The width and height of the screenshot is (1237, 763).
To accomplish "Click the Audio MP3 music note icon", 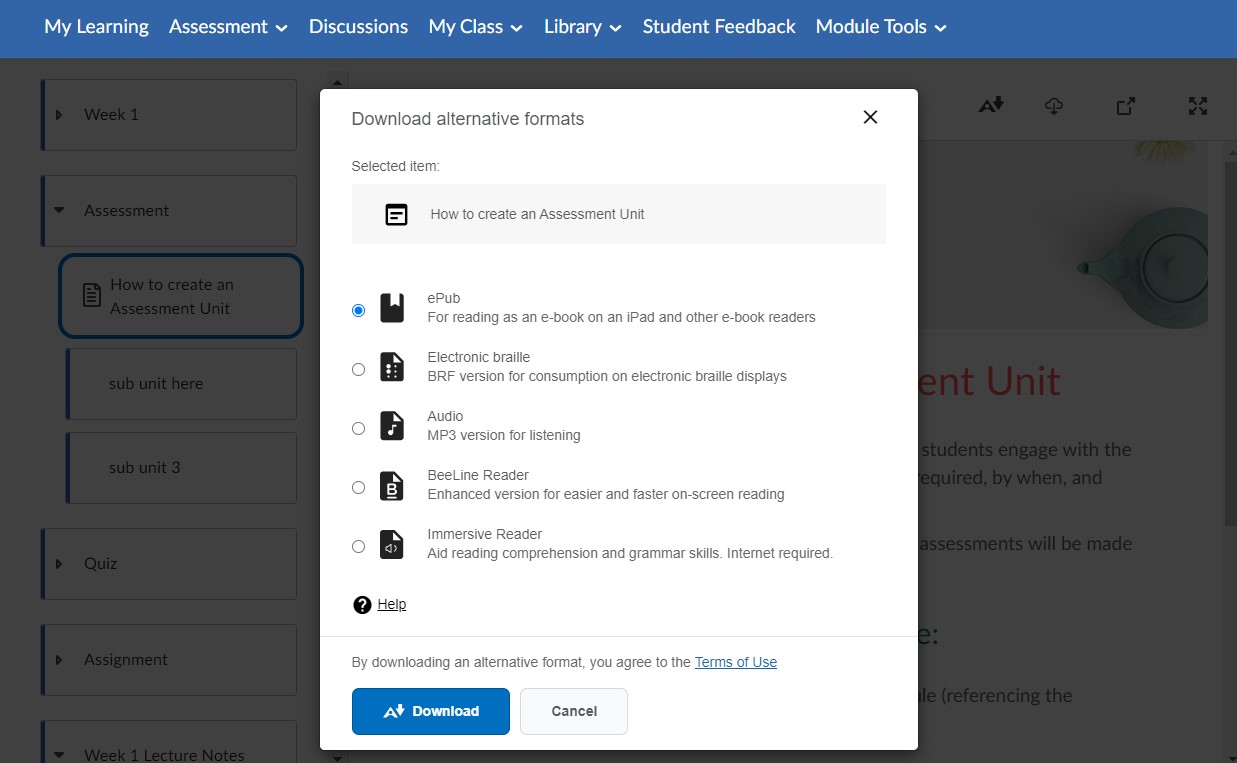I will click(392, 426).
